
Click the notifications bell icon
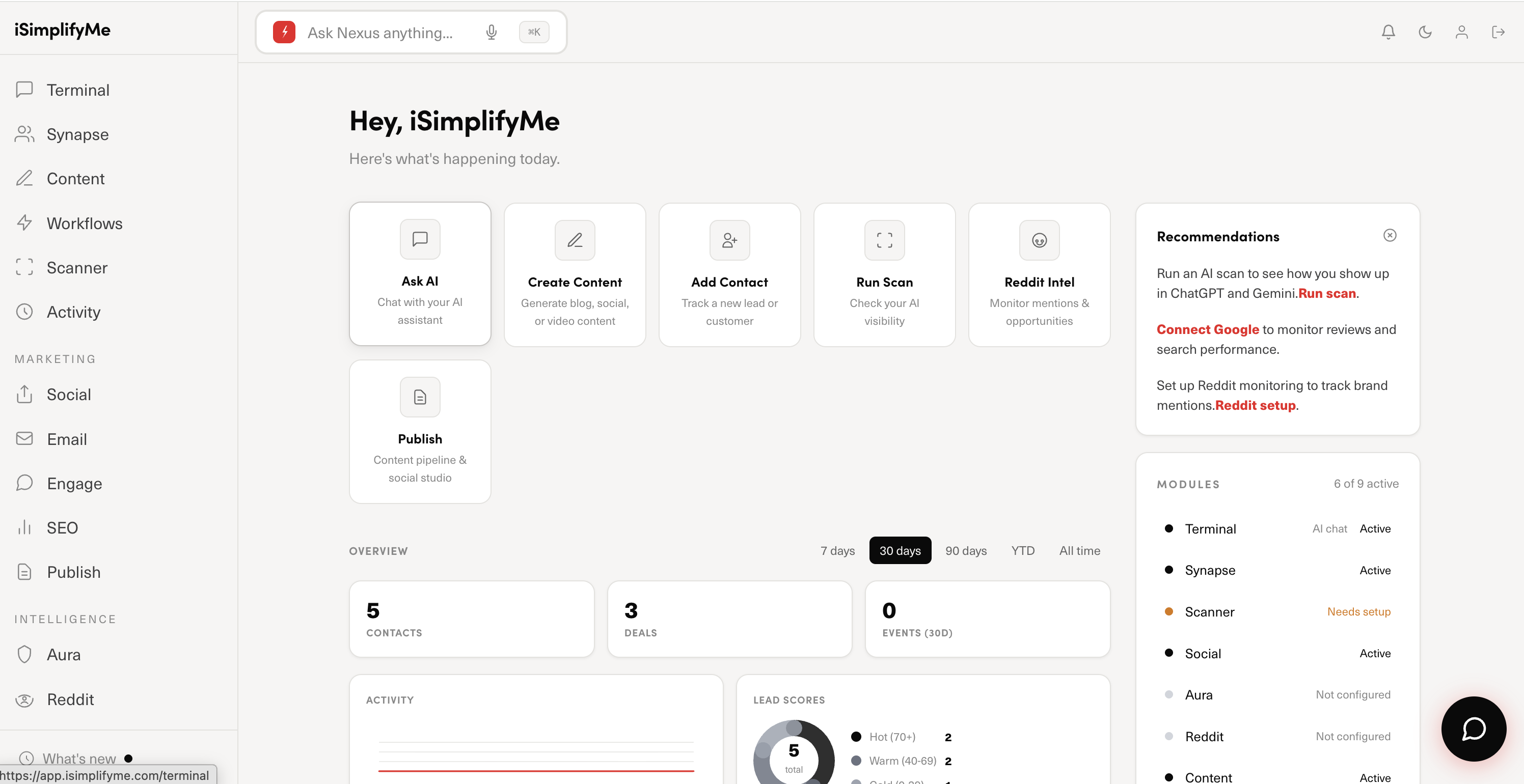coord(1388,32)
